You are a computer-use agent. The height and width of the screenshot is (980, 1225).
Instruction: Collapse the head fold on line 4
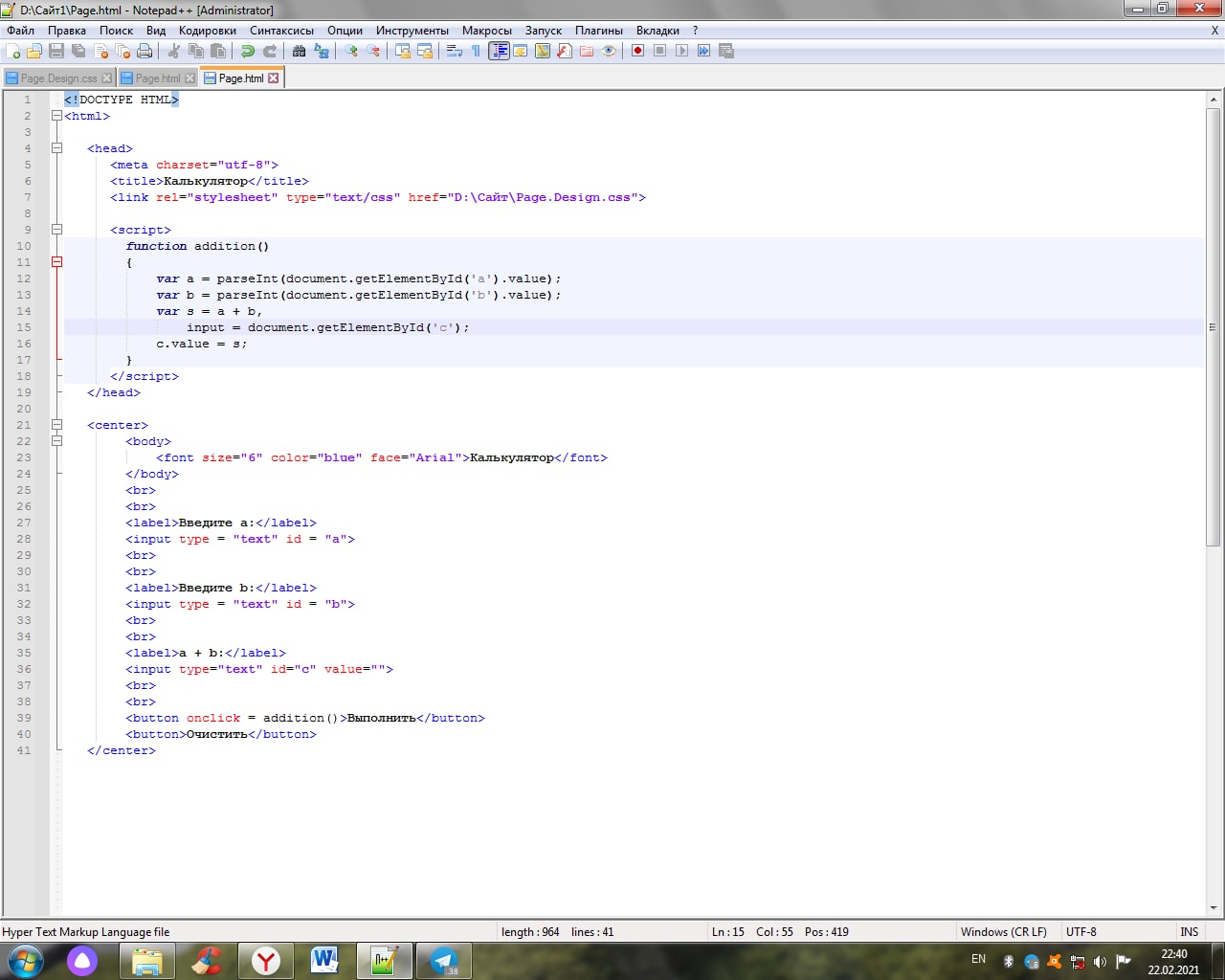tap(56, 148)
